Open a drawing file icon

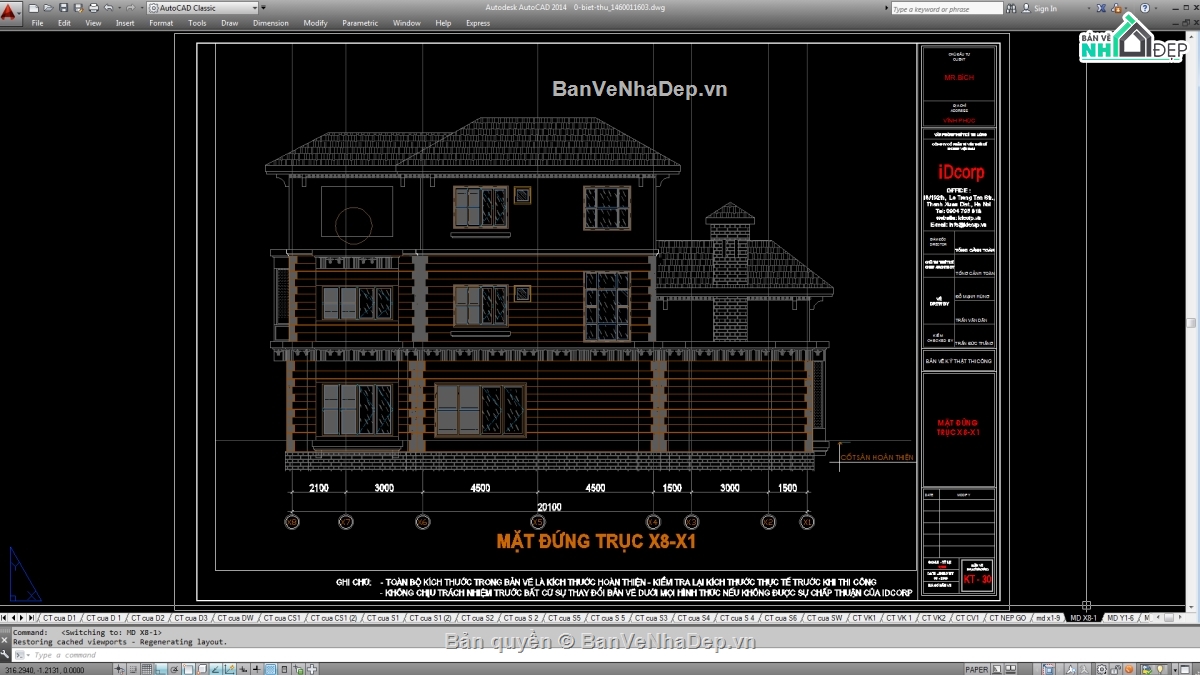click(x=48, y=8)
